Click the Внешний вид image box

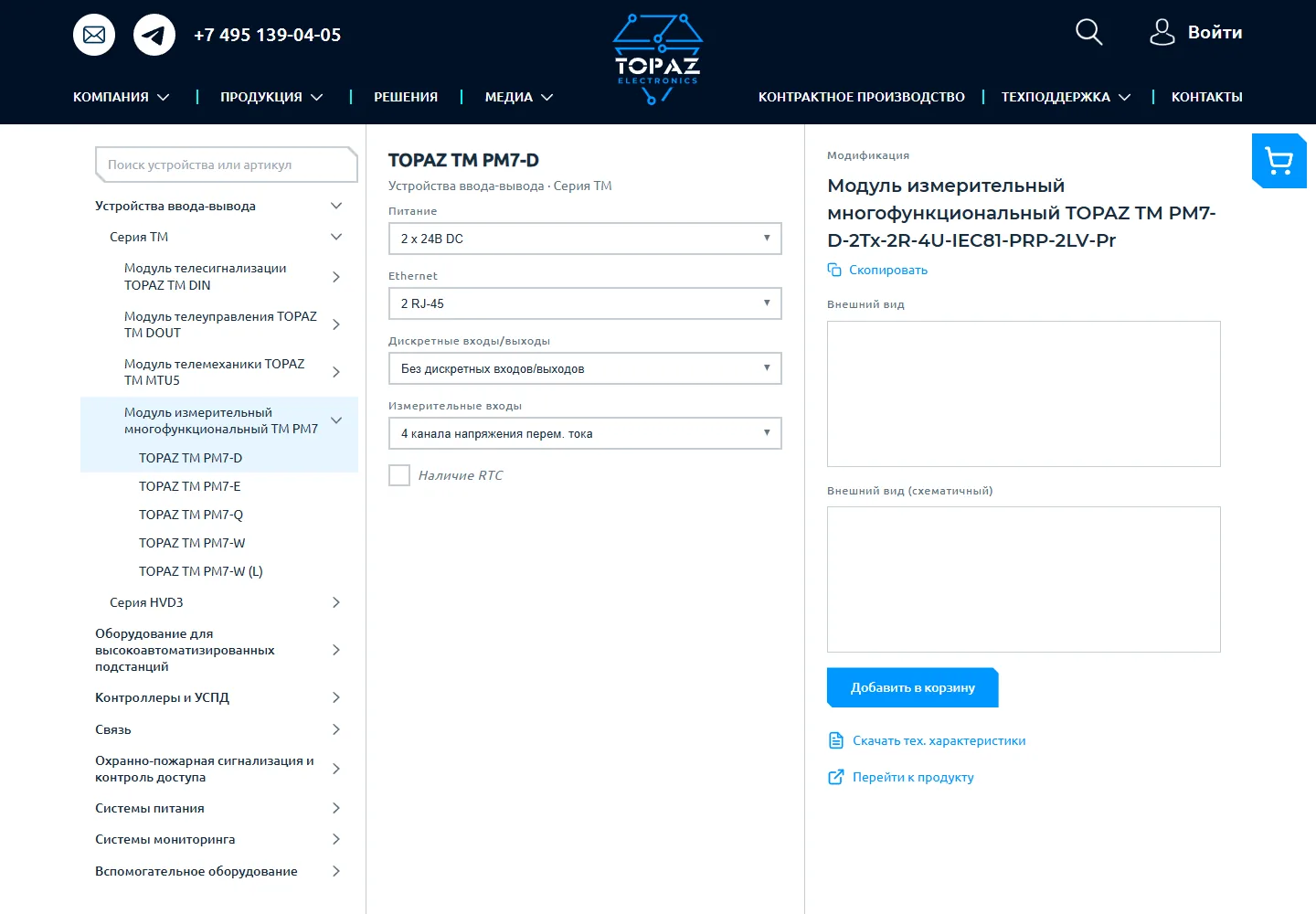1024,394
